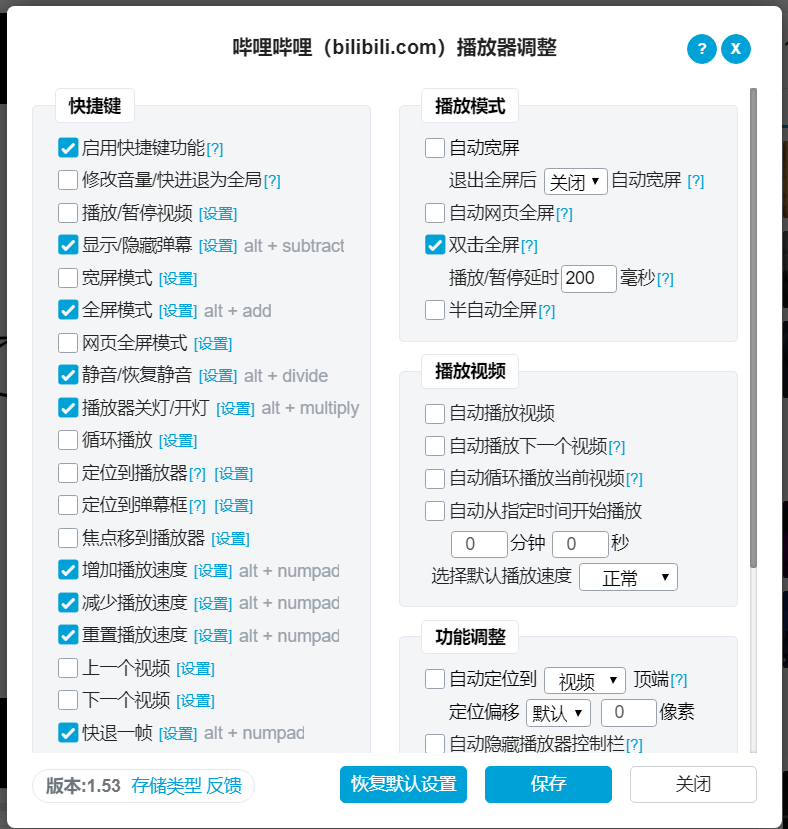
Task: Show help for 定位到弹幕框 shortcut
Action: (x=197, y=506)
